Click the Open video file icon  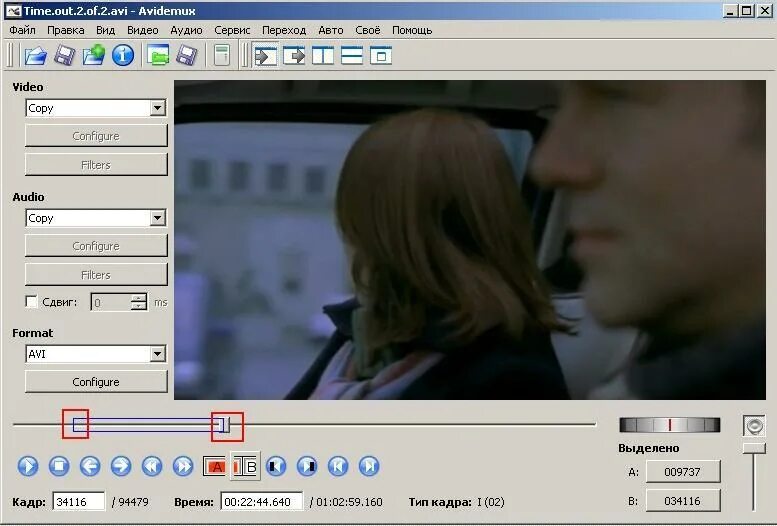[36, 55]
